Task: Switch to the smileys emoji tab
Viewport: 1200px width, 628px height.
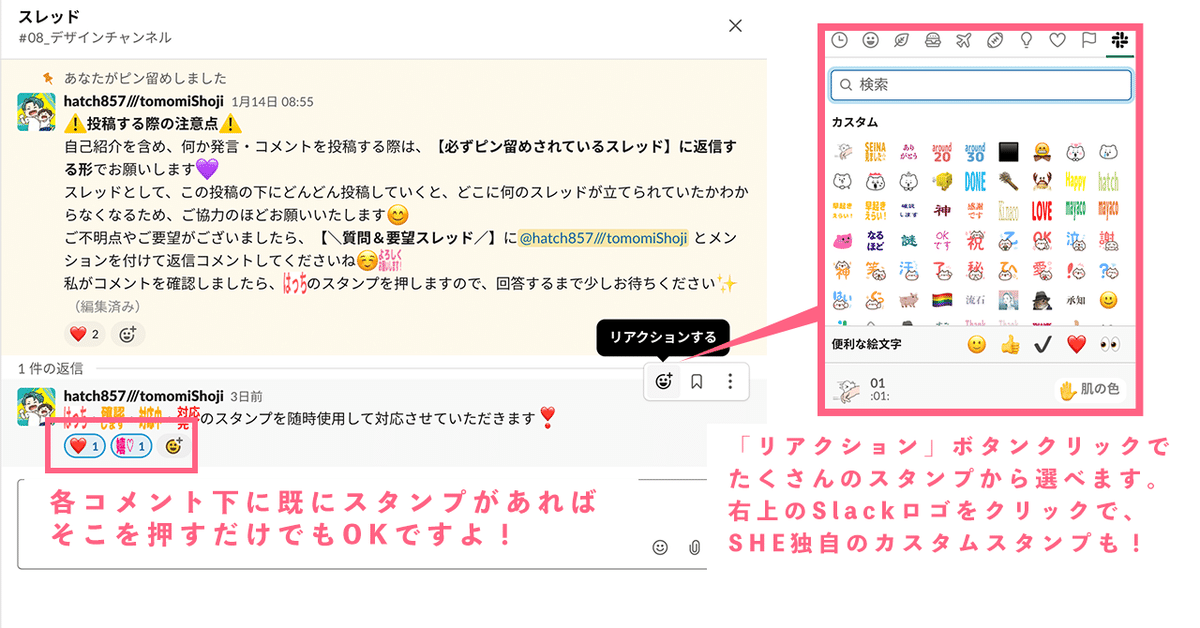Action: click(871, 40)
